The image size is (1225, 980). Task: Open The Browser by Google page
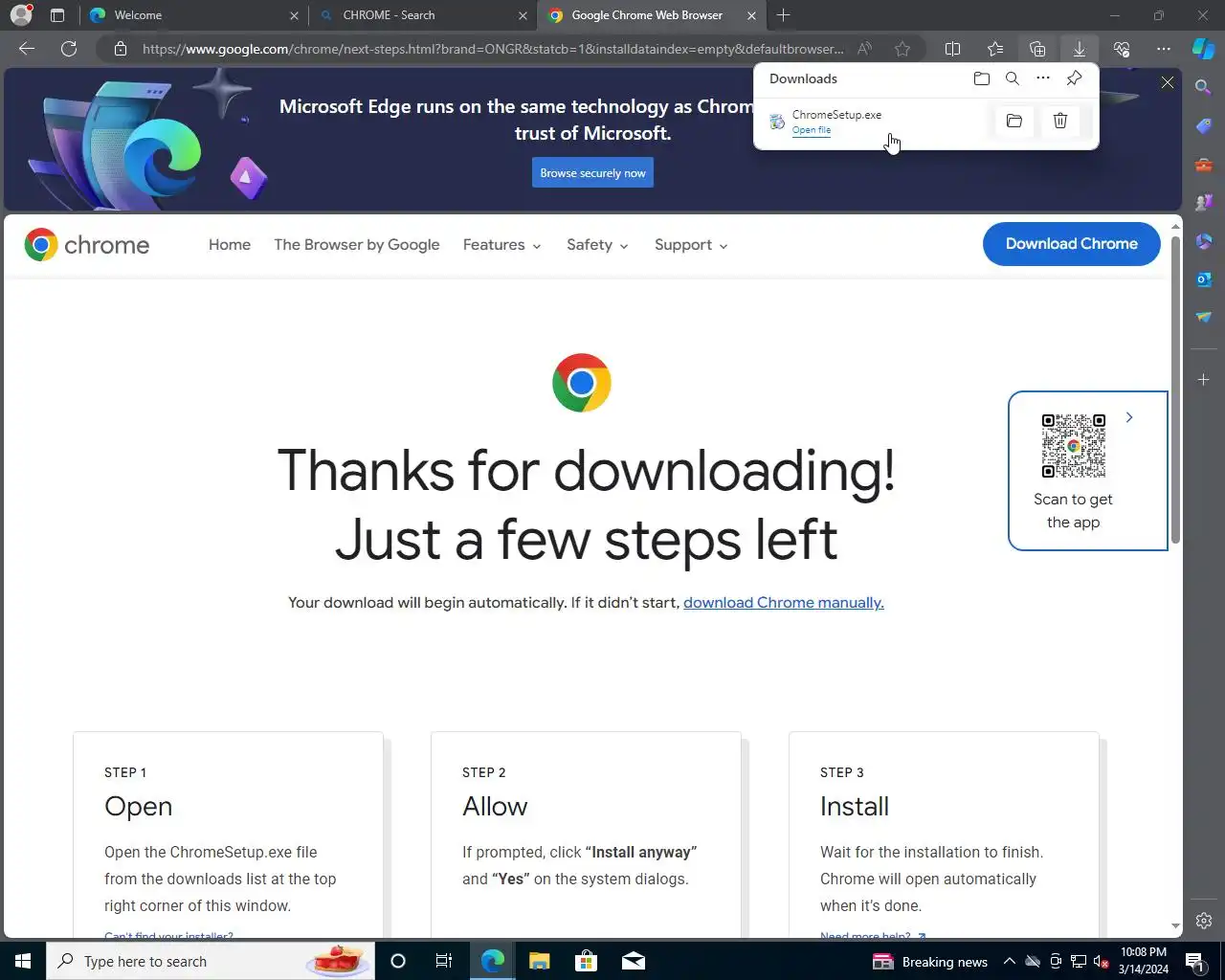pos(357,245)
